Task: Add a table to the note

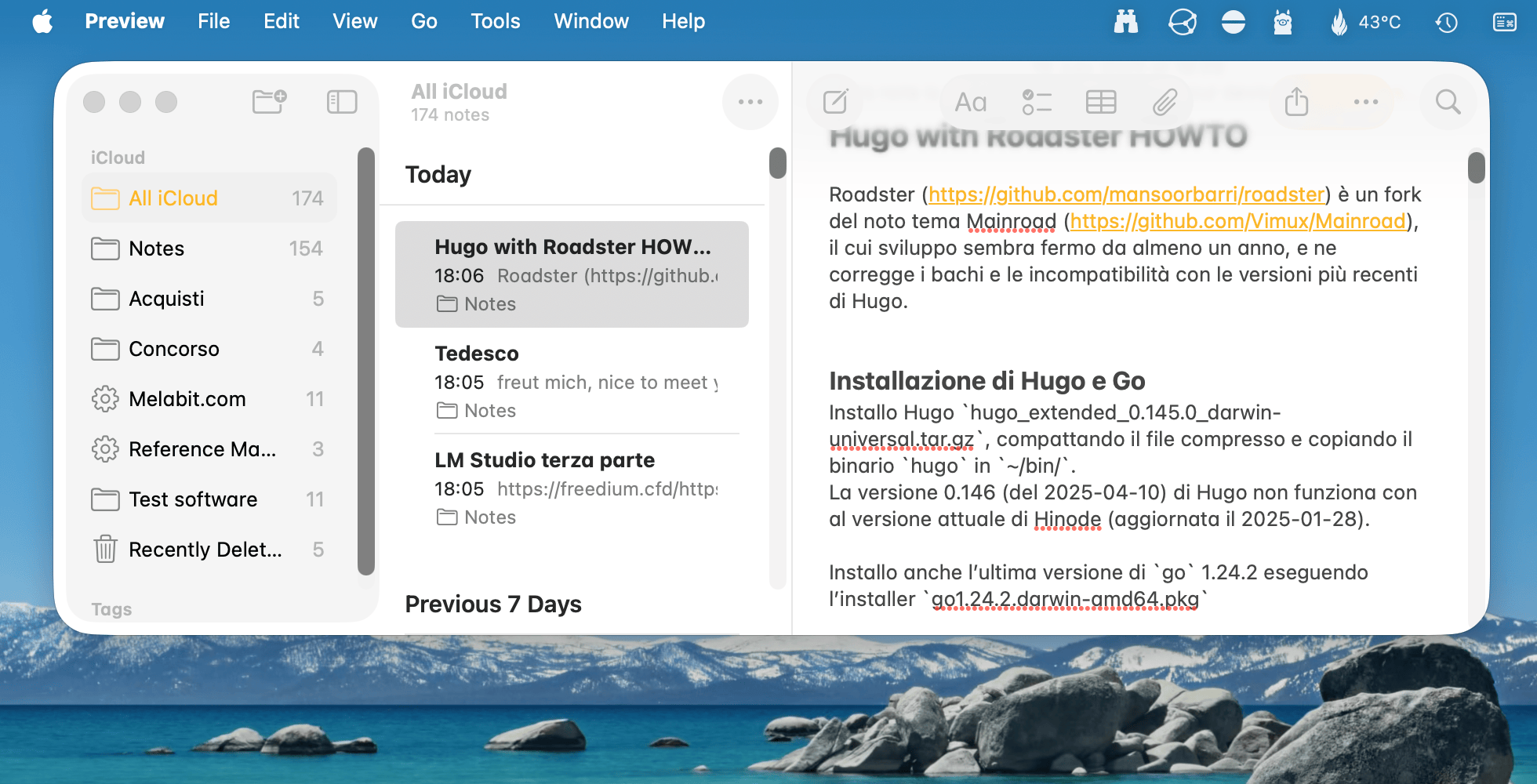Action: (x=1101, y=102)
